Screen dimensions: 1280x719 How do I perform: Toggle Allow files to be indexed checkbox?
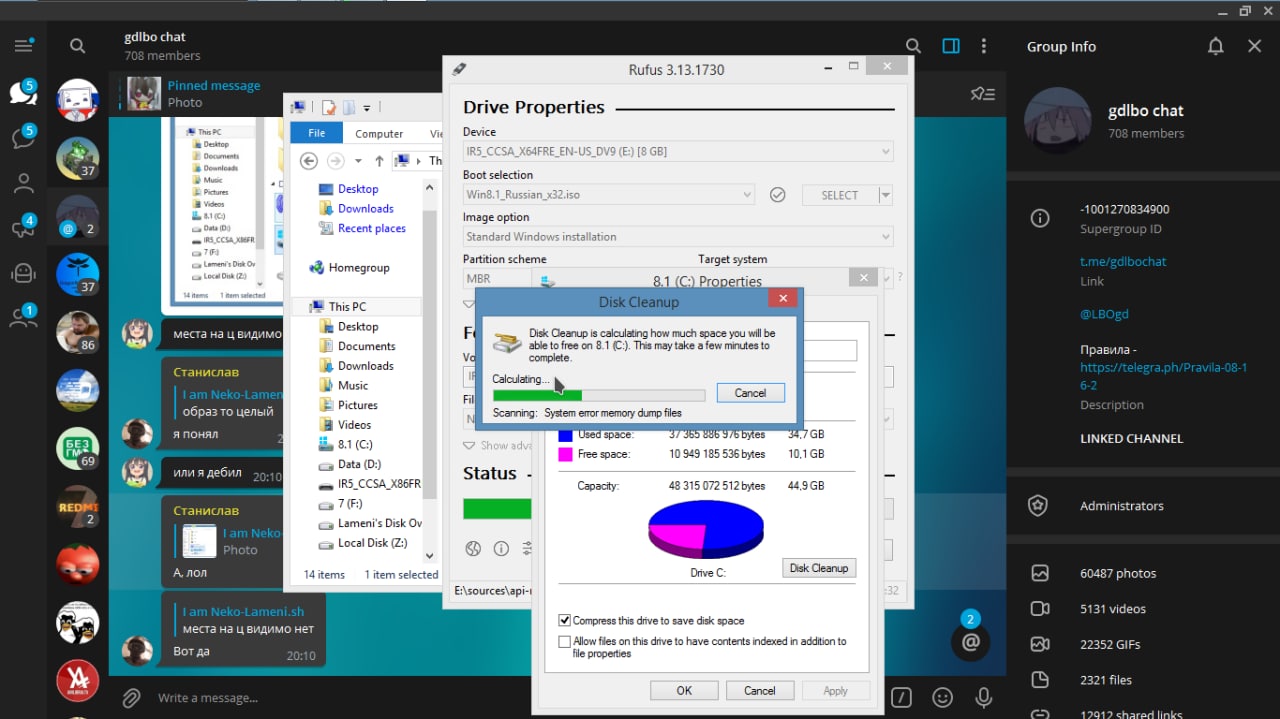click(565, 642)
